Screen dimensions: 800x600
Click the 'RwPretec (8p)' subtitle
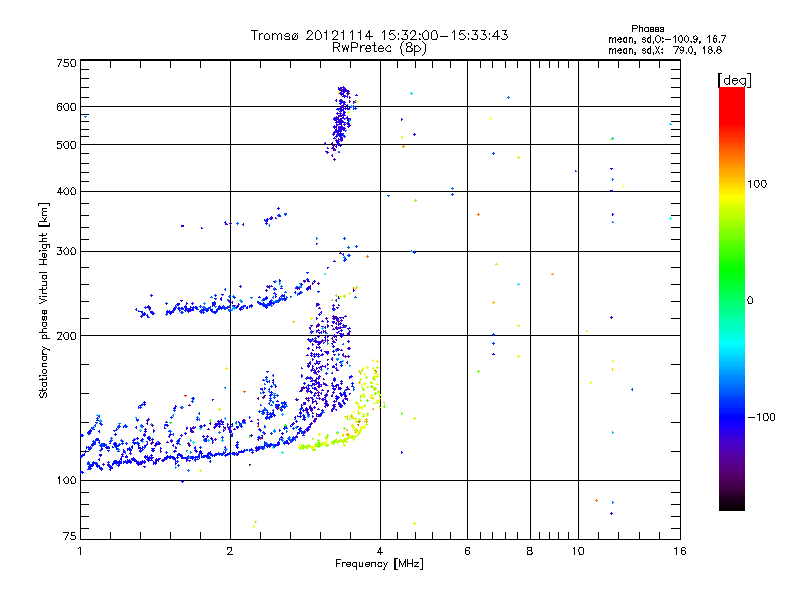tap(379, 48)
